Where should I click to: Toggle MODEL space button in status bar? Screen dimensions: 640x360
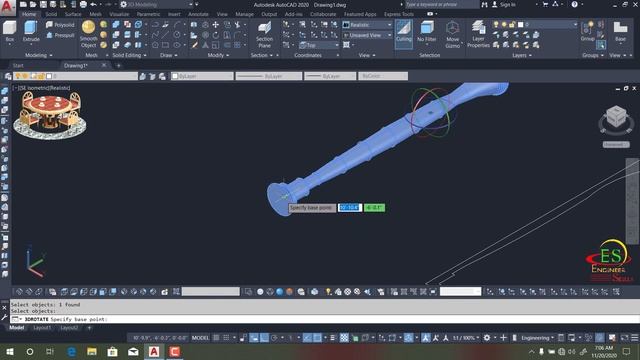(200, 338)
